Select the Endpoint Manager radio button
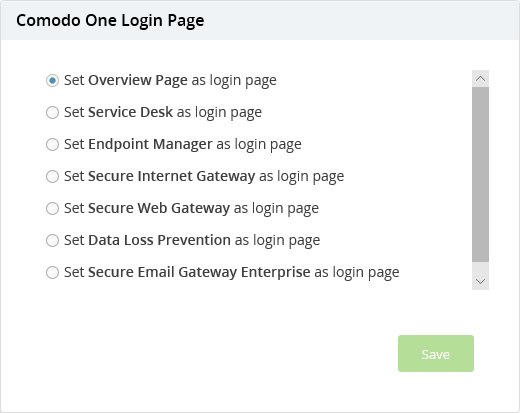 [52, 144]
